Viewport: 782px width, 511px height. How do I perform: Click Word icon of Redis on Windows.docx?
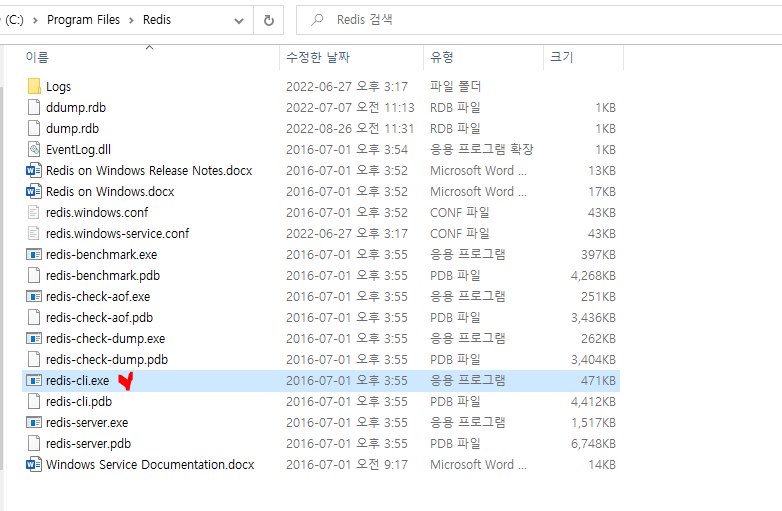34,191
